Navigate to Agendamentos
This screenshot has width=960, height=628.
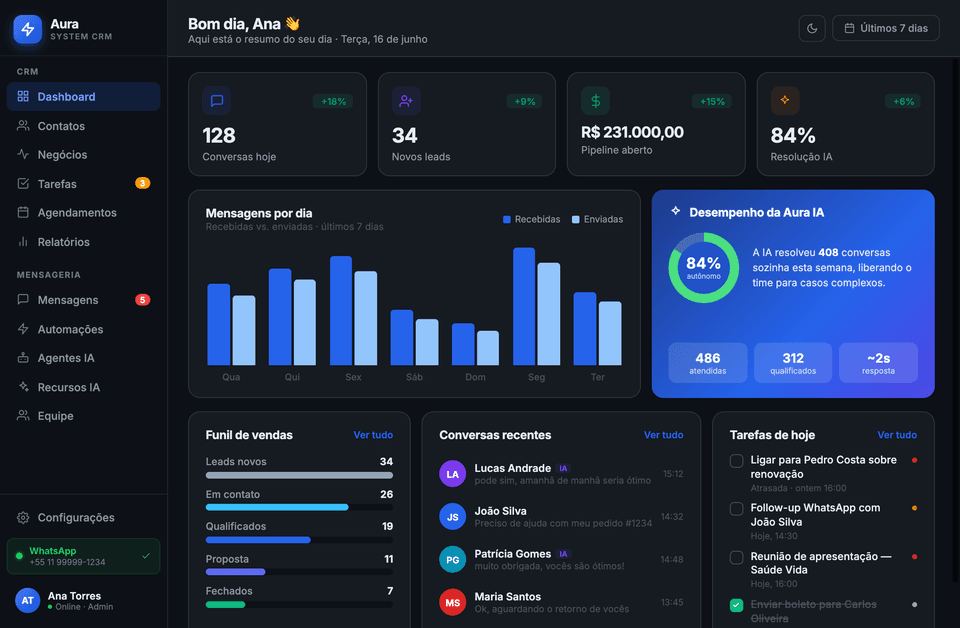(x=83, y=212)
